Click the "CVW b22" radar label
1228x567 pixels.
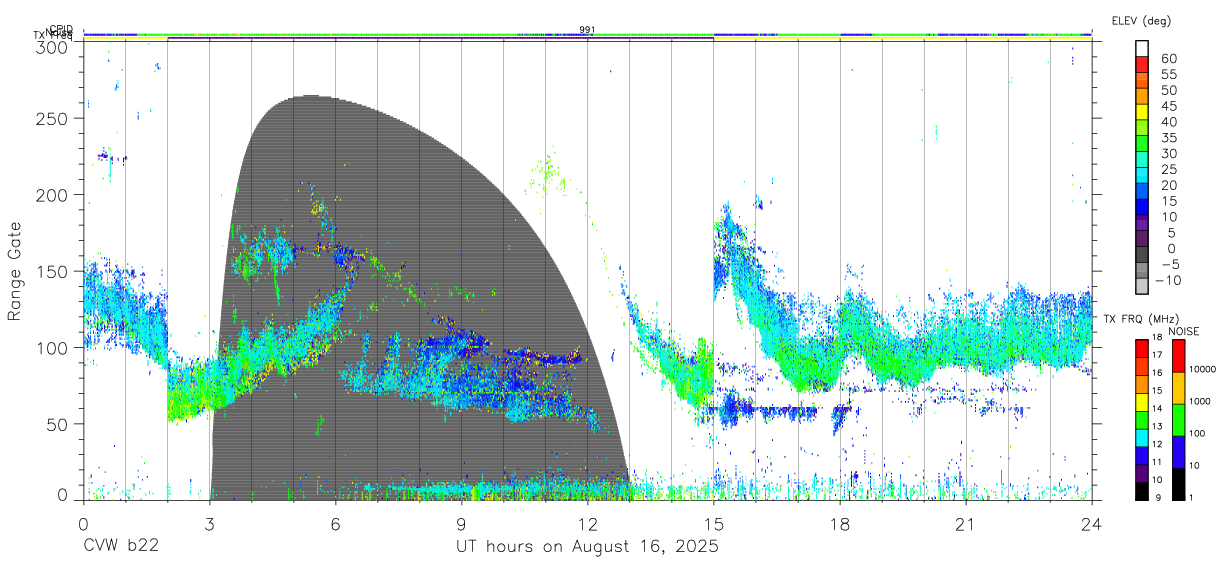(x=122, y=547)
